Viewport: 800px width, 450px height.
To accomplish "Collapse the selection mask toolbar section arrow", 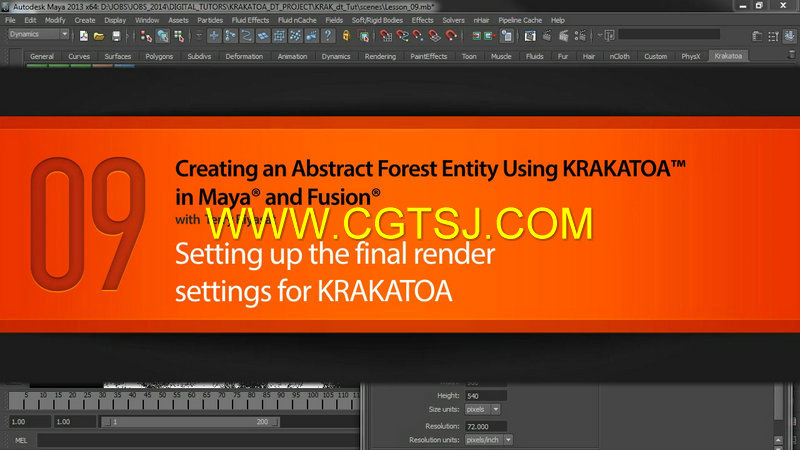I will pos(199,36).
